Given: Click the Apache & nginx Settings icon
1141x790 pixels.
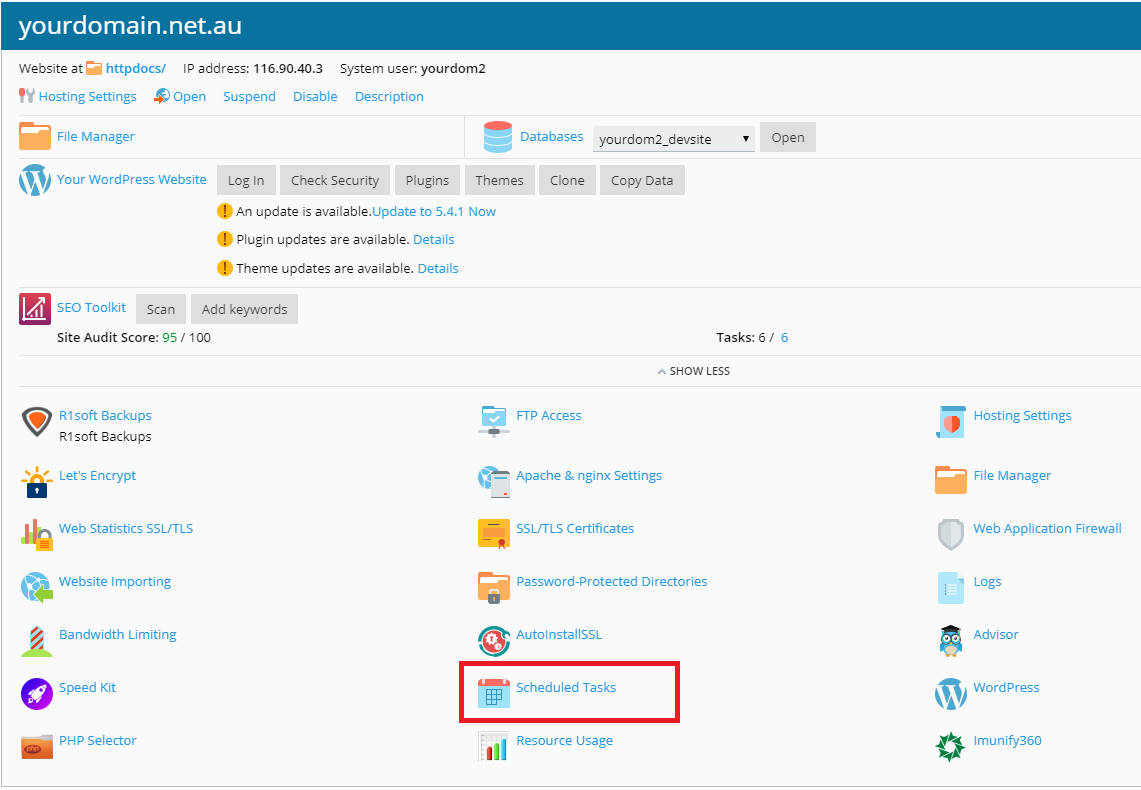Looking at the screenshot, I should (x=493, y=482).
